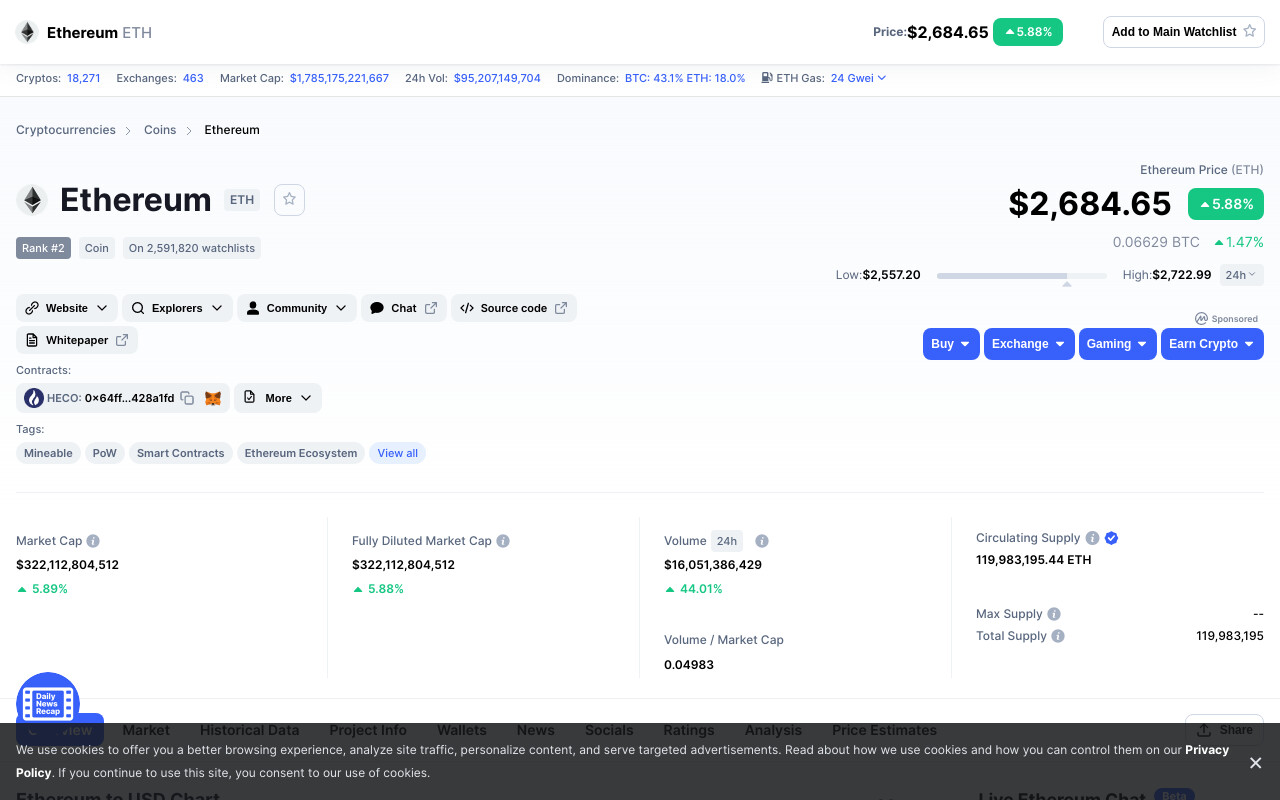Show Total Supply info icon

coord(1058,636)
